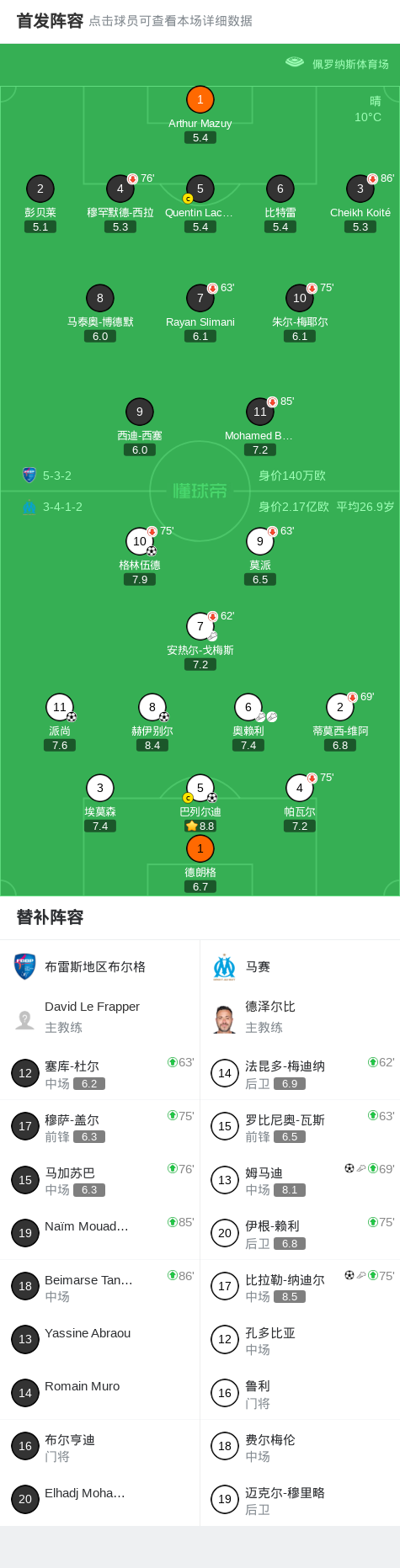Open goalkeeper Arthur Mazuy's number 1 badge

click(200, 100)
